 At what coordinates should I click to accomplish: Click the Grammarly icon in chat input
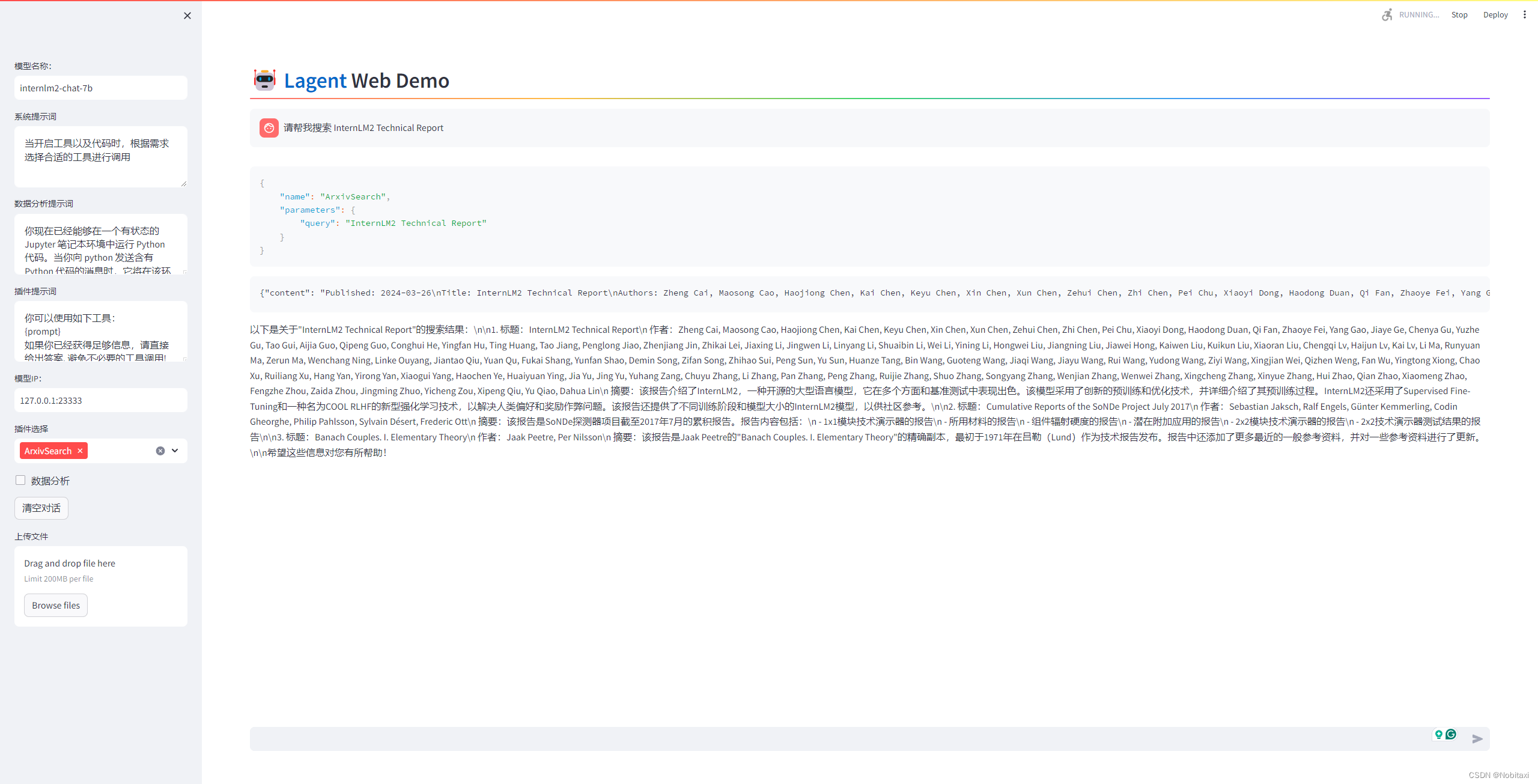tap(1451, 734)
